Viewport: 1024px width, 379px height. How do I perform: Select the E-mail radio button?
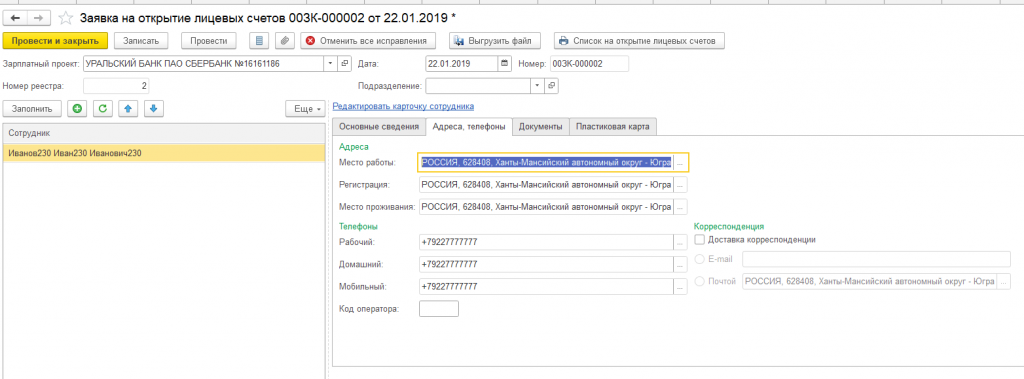[700, 259]
